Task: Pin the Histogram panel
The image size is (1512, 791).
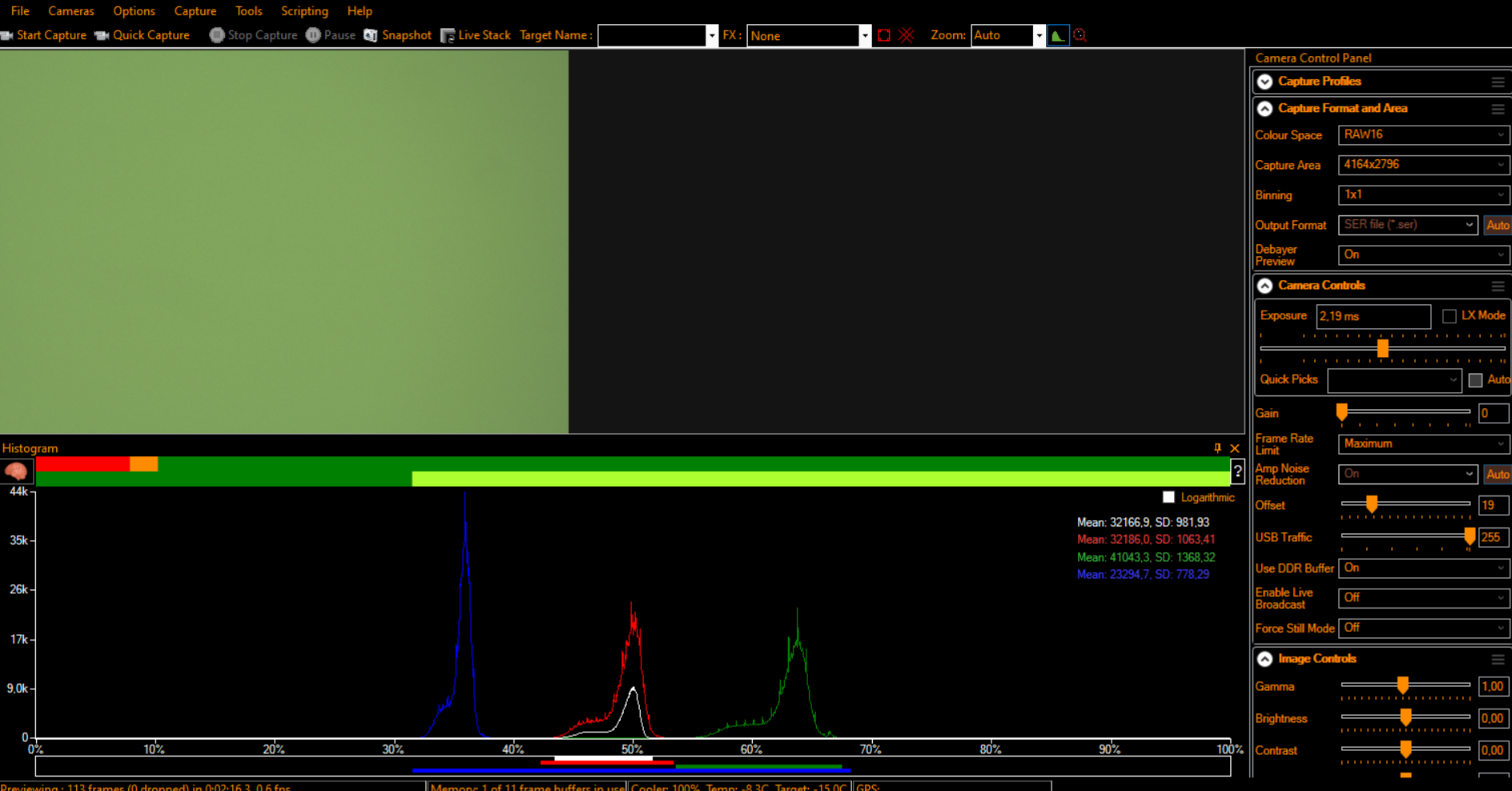Action: (1217, 448)
